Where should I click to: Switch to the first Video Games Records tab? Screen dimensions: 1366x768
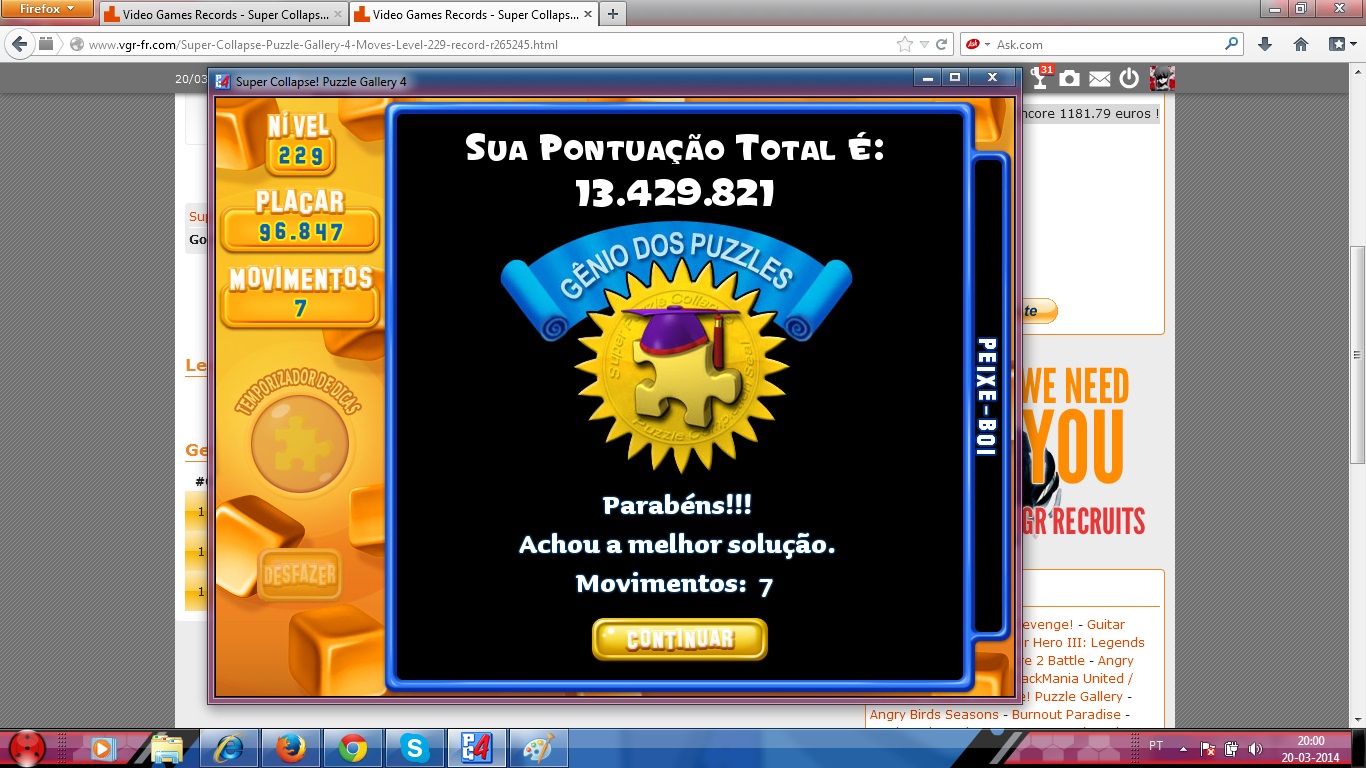coord(222,15)
